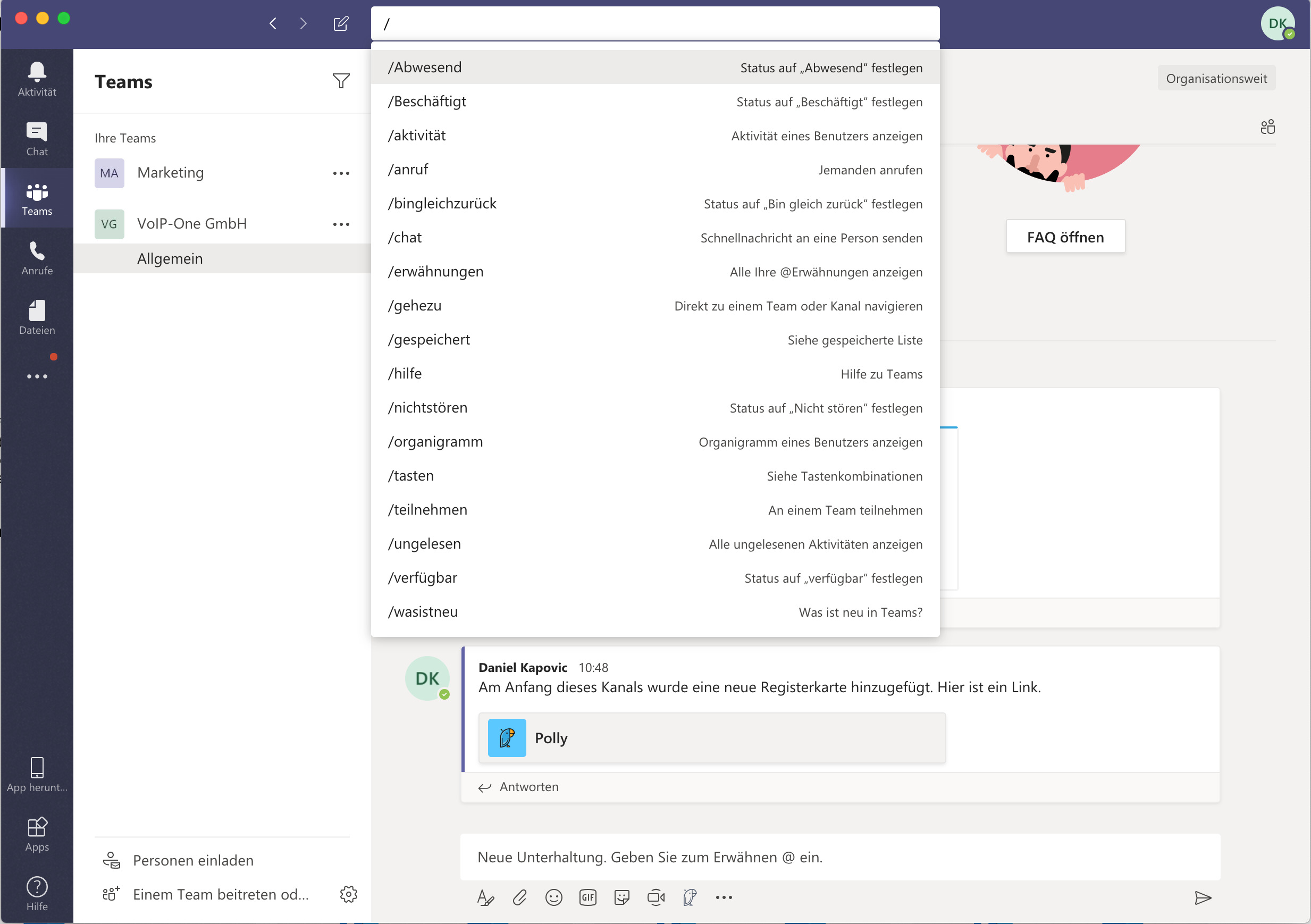Pick the /erwähnungen command

pyautogui.click(x=655, y=271)
